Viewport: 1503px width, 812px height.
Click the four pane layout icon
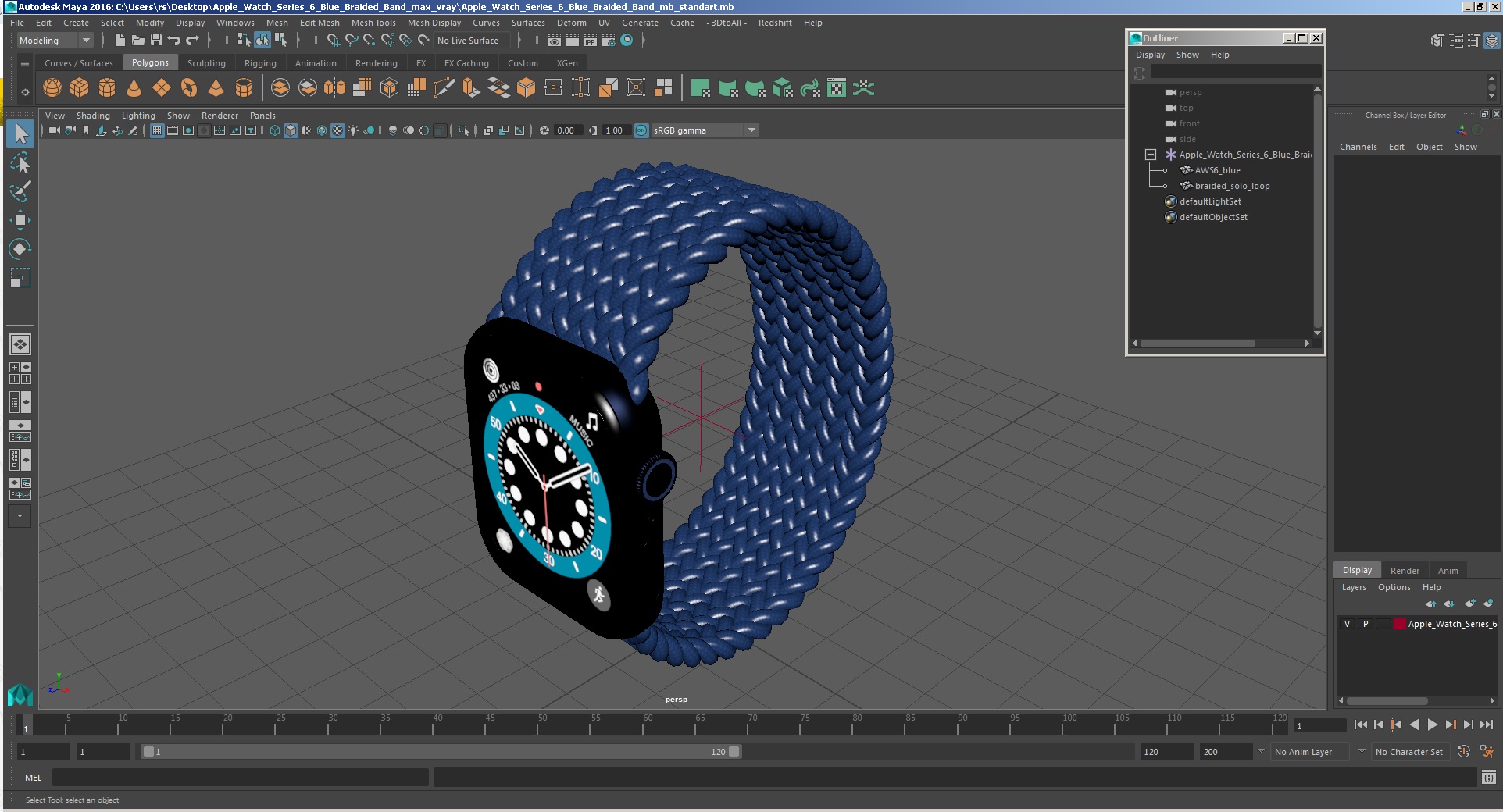tap(20, 373)
